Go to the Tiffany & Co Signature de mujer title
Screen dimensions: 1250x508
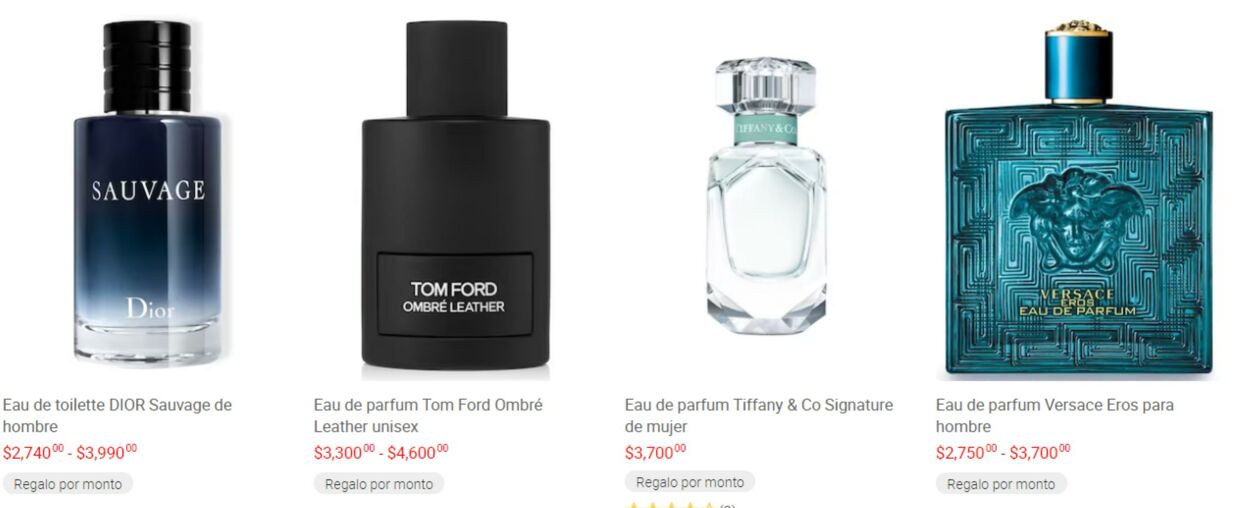[x=759, y=416]
